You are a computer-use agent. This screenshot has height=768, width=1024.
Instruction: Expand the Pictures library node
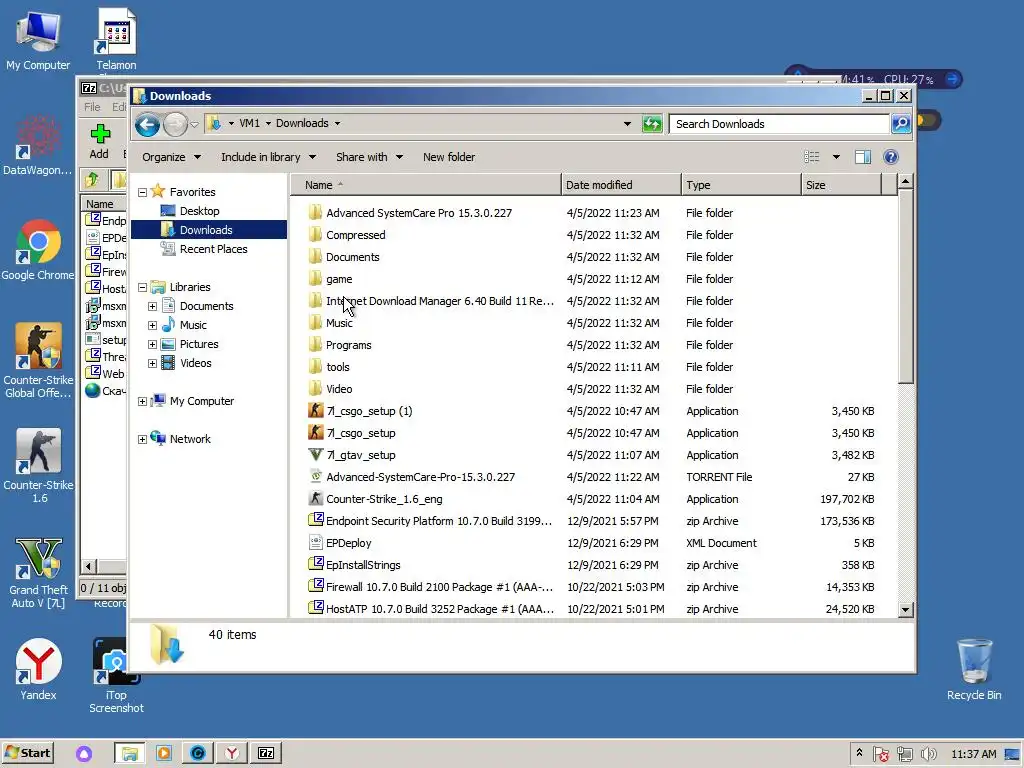[x=152, y=344]
